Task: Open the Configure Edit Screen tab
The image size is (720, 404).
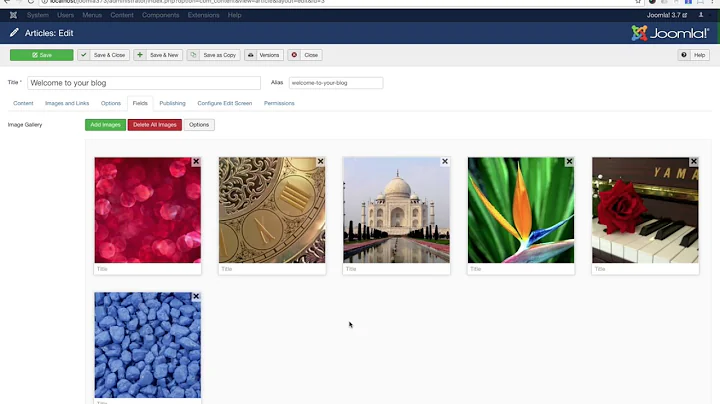Action: (x=225, y=103)
